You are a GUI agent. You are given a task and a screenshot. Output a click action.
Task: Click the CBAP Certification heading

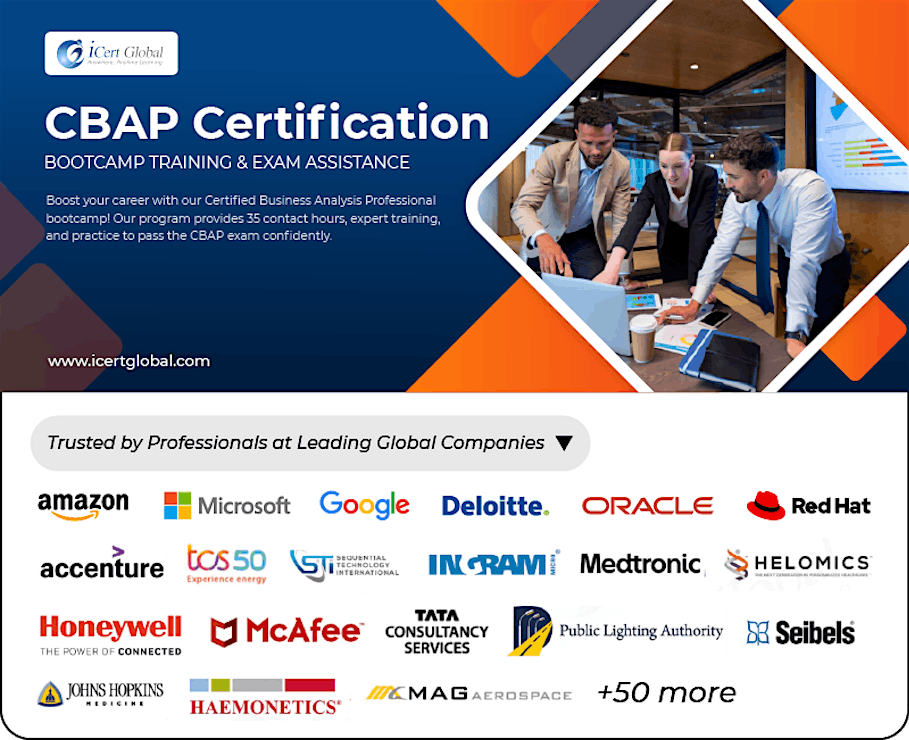pyautogui.click(x=265, y=123)
